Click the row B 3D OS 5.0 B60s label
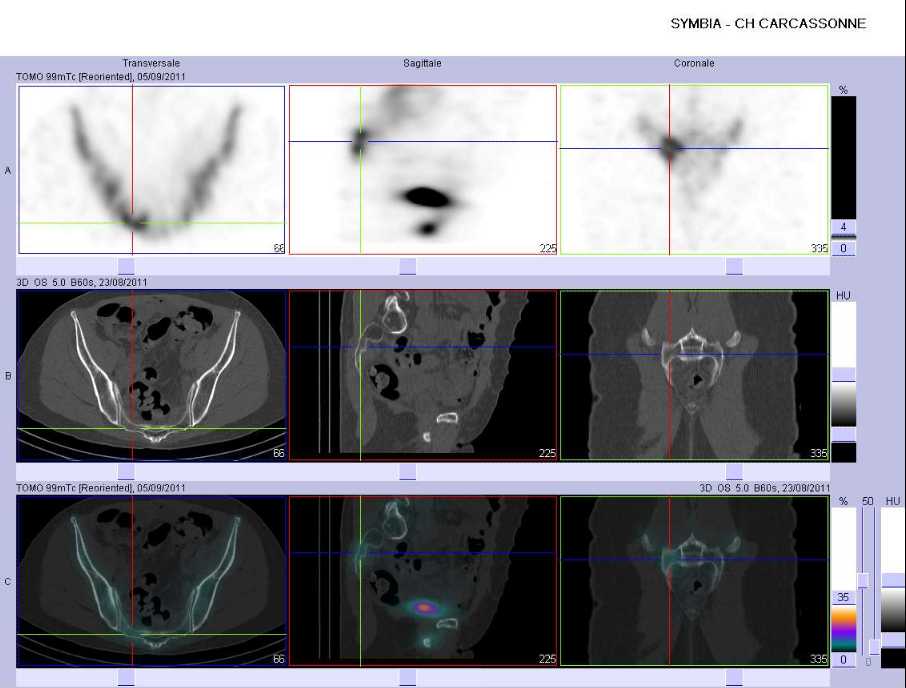The height and width of the screenshot is (688, 906). tap(81, 282)
